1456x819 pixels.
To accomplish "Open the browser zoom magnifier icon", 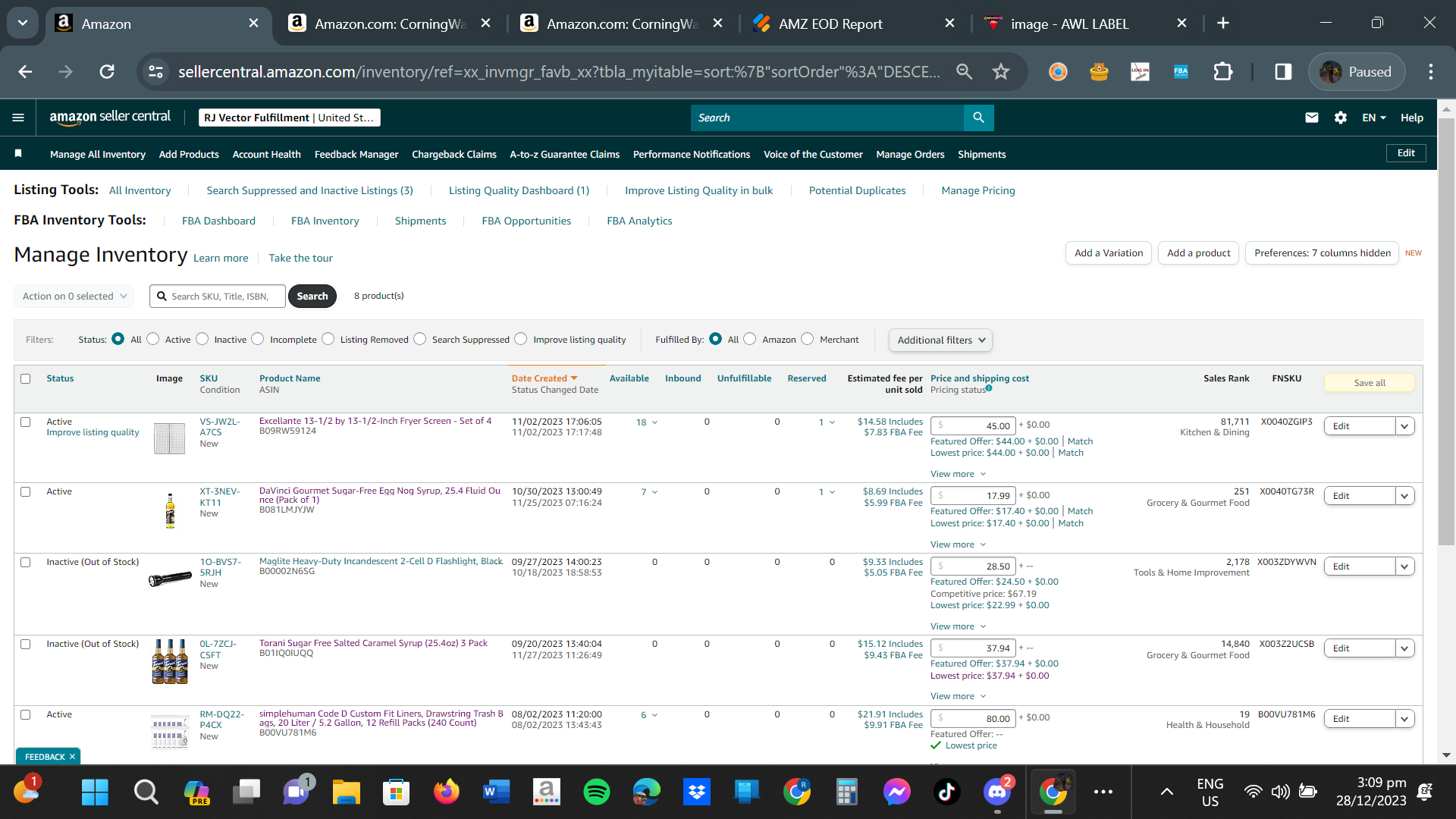I will [x=964, y=72].
